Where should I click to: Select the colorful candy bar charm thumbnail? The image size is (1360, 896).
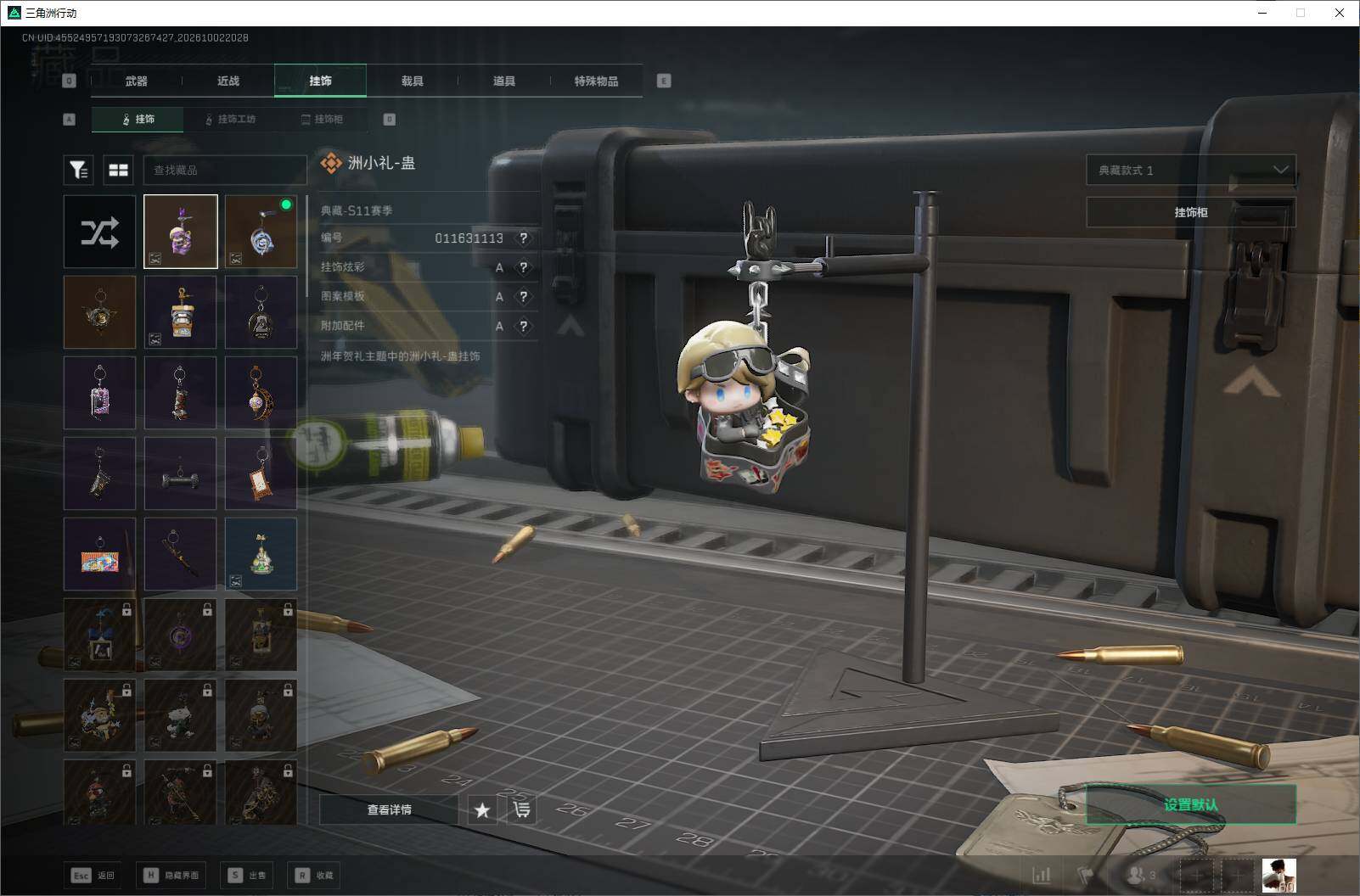(99, 554)
